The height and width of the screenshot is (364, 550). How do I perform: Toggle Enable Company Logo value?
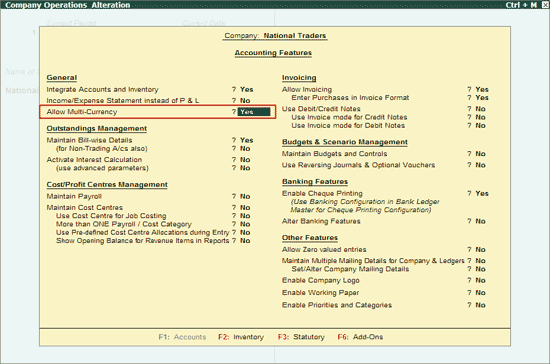[480, 281]
